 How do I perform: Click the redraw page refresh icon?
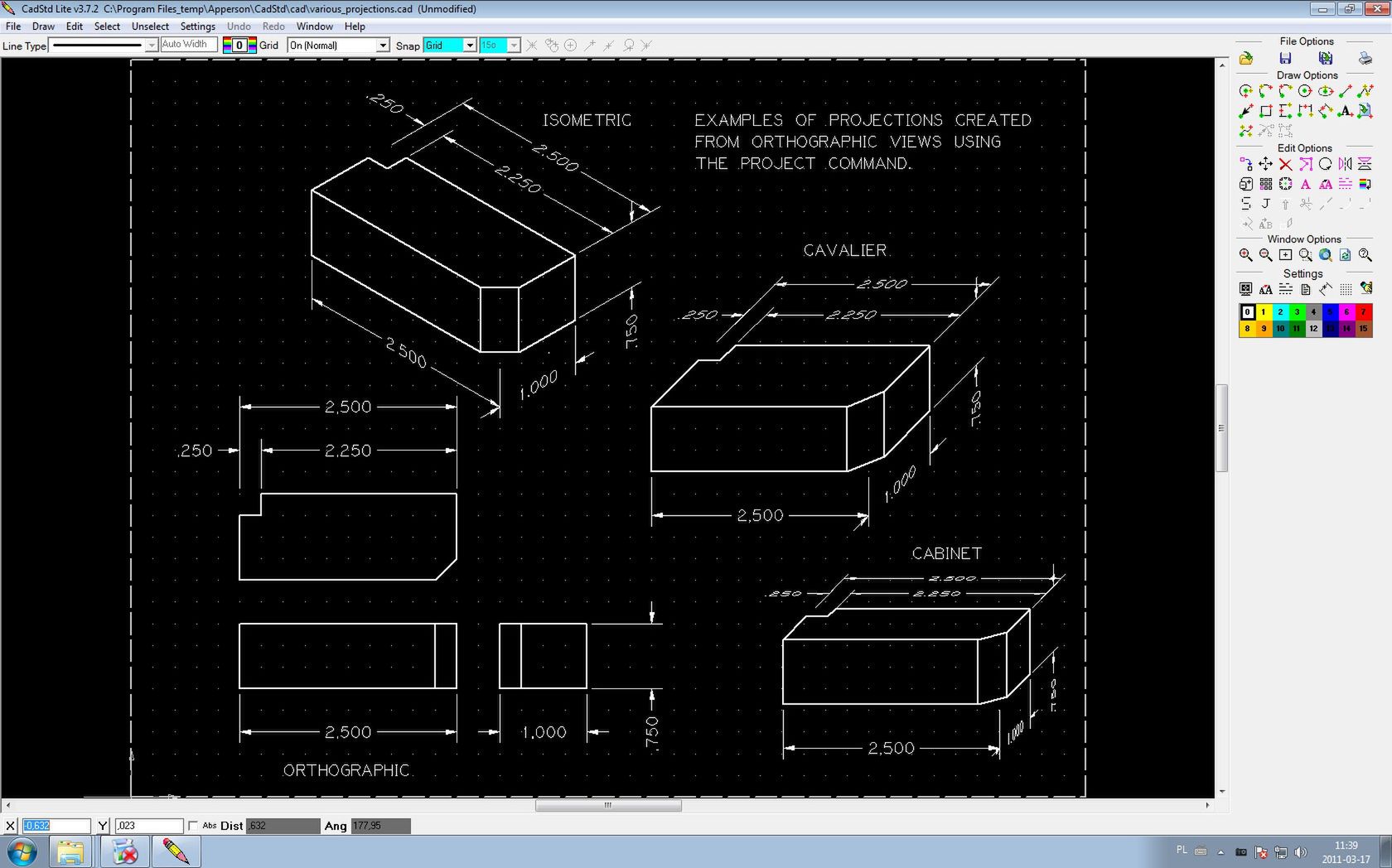pyautogui.click(x=1345, y=255)
